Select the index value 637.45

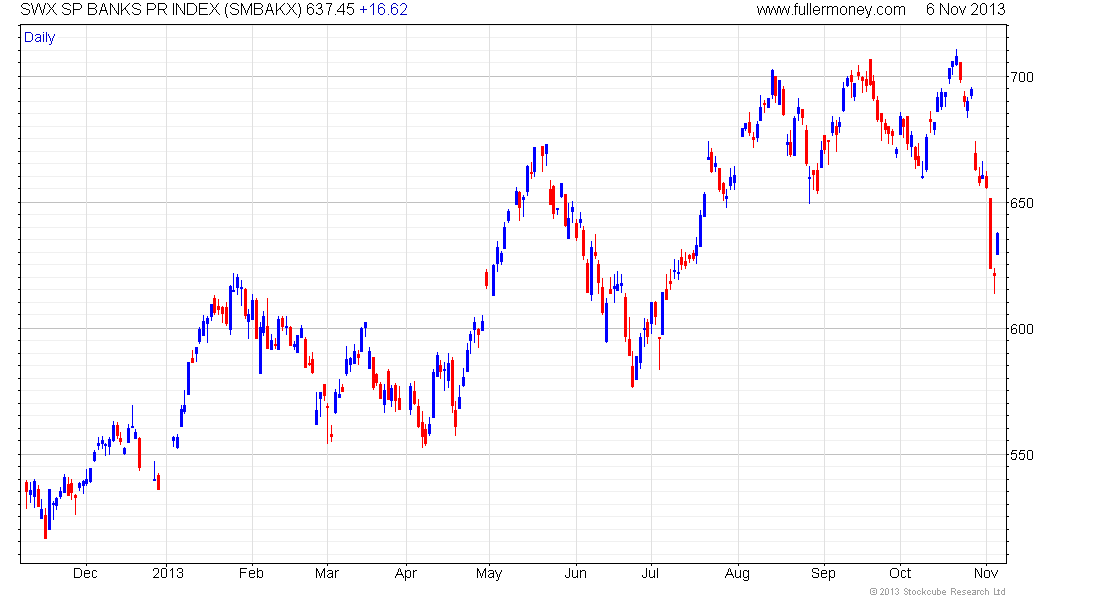click(330, 10)
